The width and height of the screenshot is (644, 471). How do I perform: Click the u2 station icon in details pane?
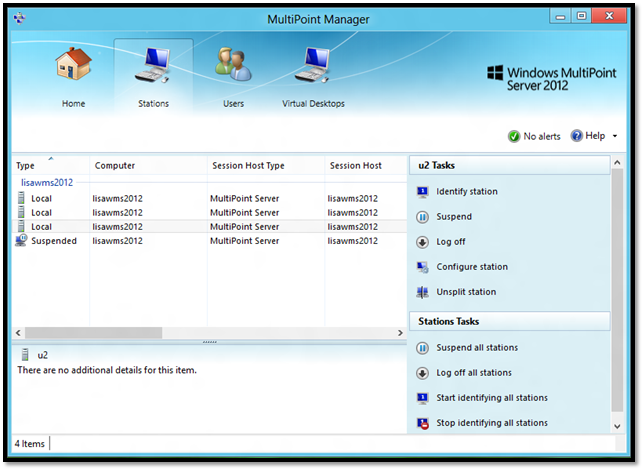25,354
